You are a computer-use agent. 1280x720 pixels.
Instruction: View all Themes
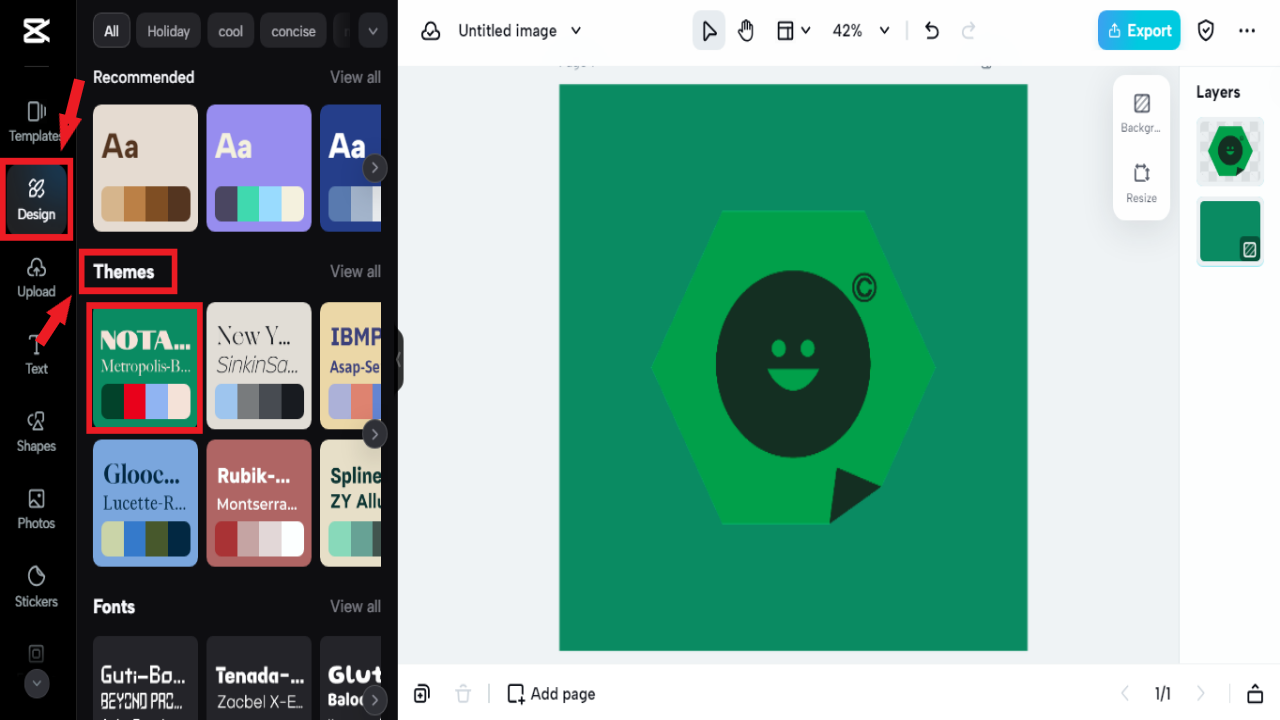coord(355,271)
